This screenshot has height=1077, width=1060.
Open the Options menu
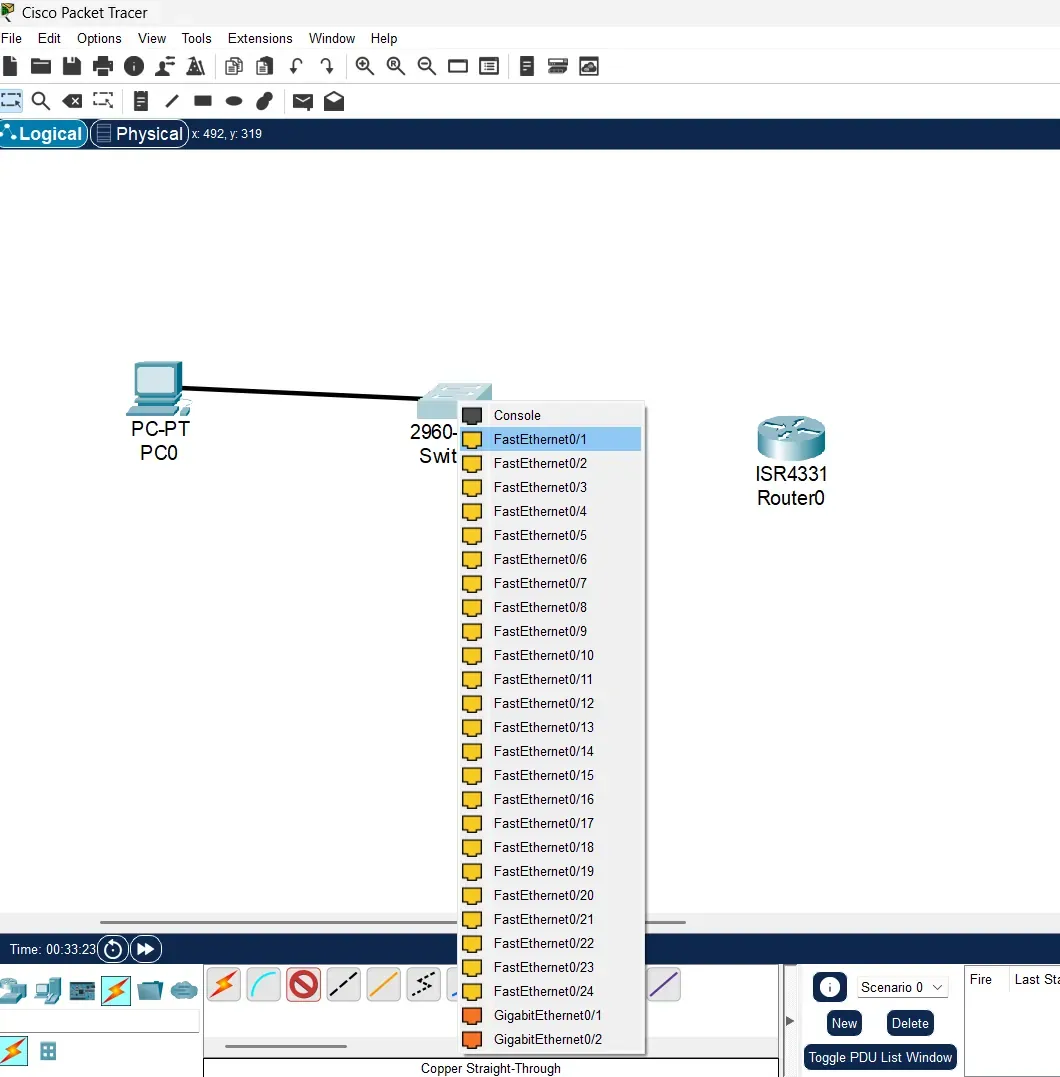click(99, 38)
